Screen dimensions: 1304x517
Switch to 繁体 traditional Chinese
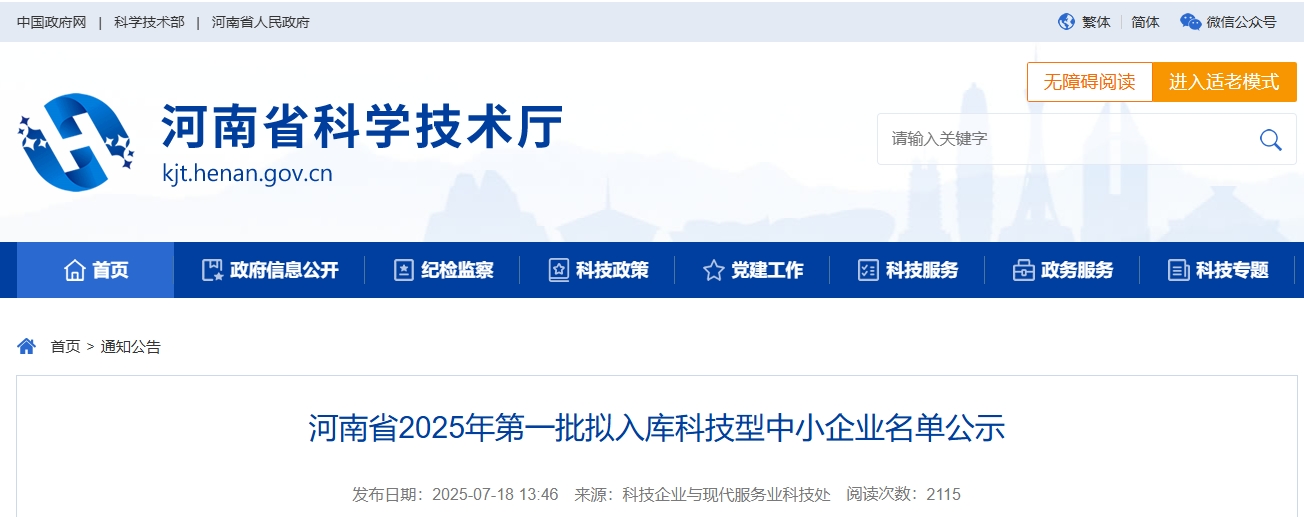tap(1096, 22)
